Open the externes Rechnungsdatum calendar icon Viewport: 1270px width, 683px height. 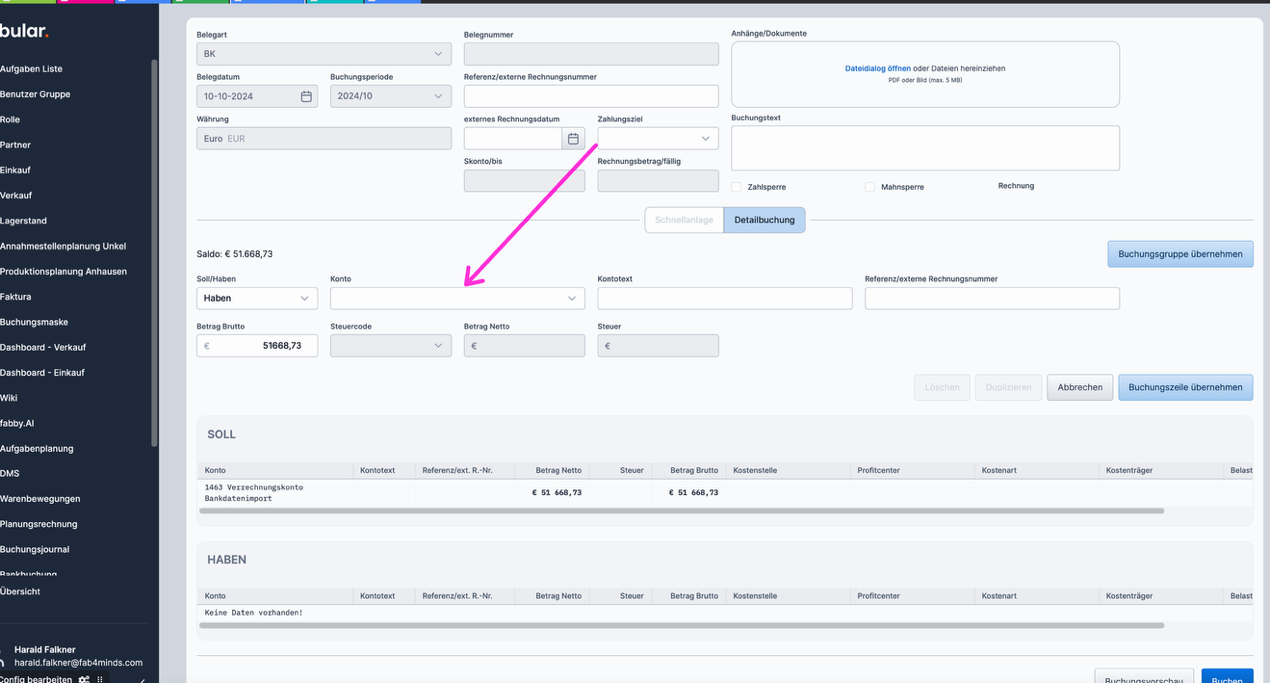[x=573, y=138]
